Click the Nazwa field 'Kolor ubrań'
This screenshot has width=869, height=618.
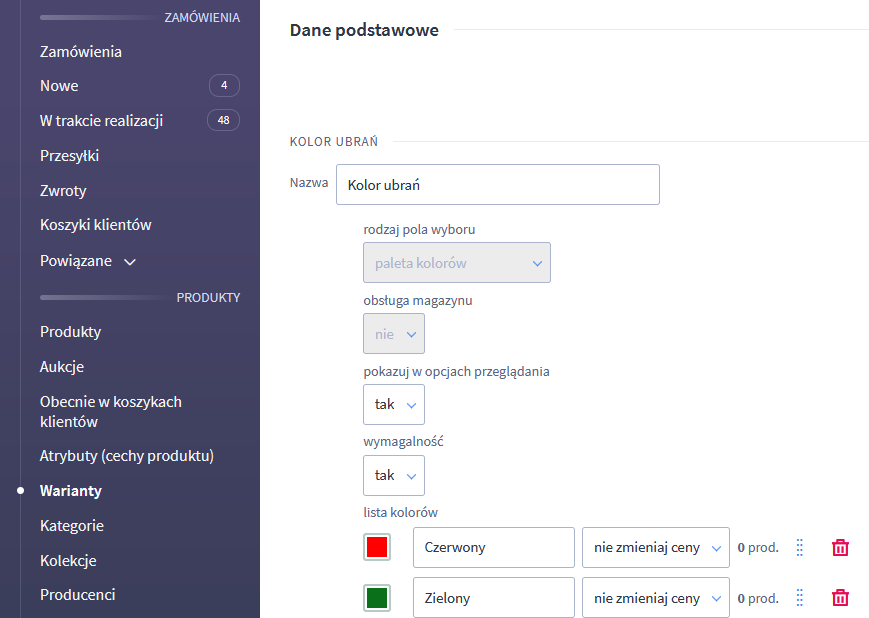pos(498,185)
